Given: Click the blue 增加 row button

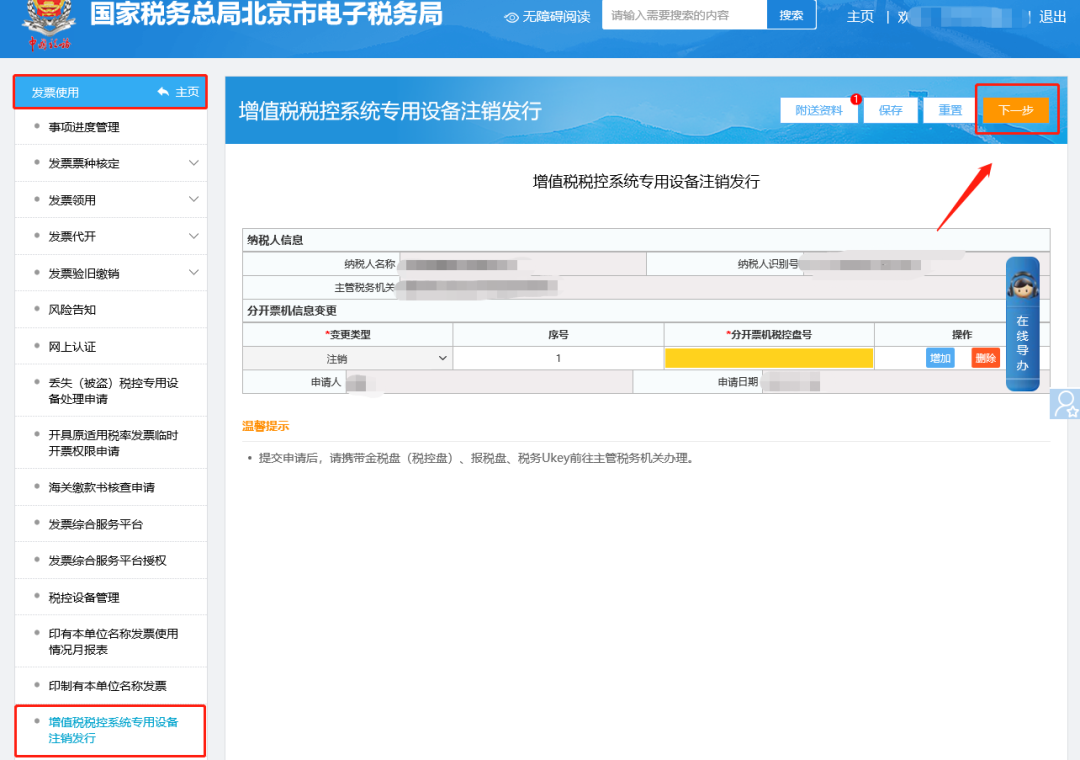Looking at the screenshot, I should coord(939,358).
